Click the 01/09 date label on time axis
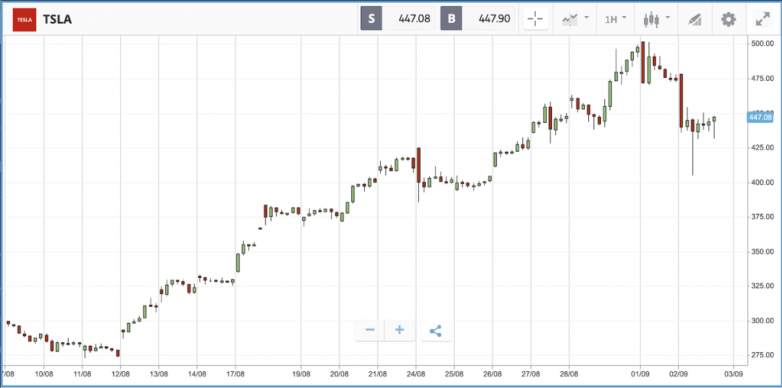782x388 pixels. point(640,374)
